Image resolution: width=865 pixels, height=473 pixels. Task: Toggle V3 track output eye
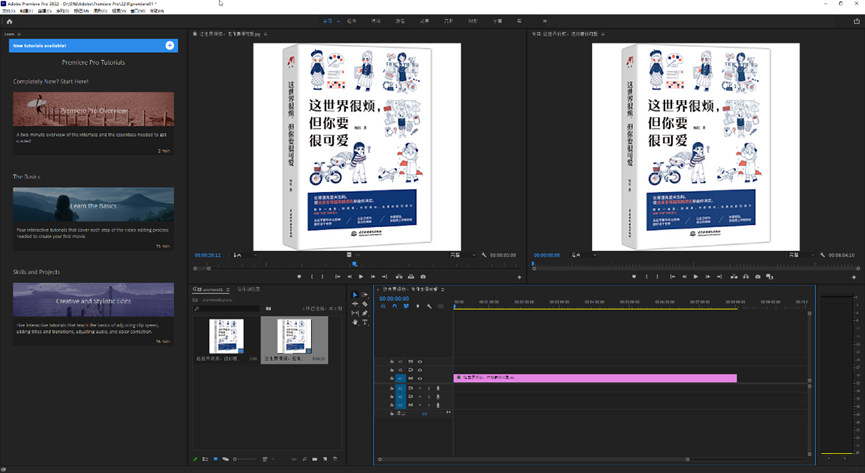420,362
